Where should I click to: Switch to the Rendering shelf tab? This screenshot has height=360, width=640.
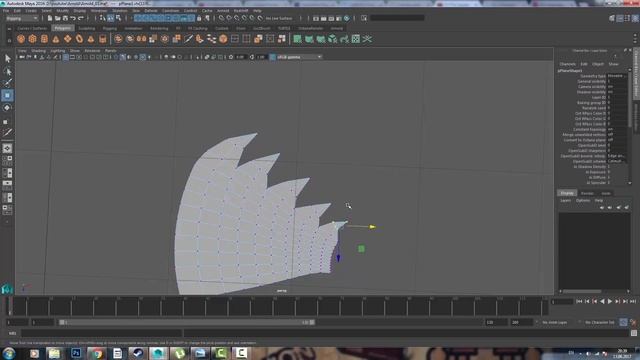pos(159,28)
